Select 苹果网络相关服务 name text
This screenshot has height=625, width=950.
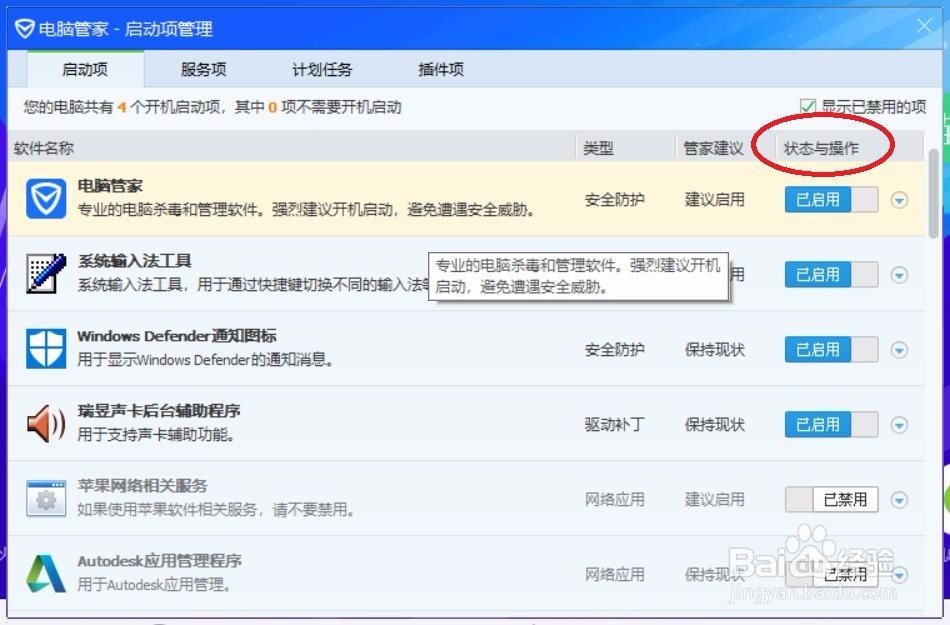(142, 486)
